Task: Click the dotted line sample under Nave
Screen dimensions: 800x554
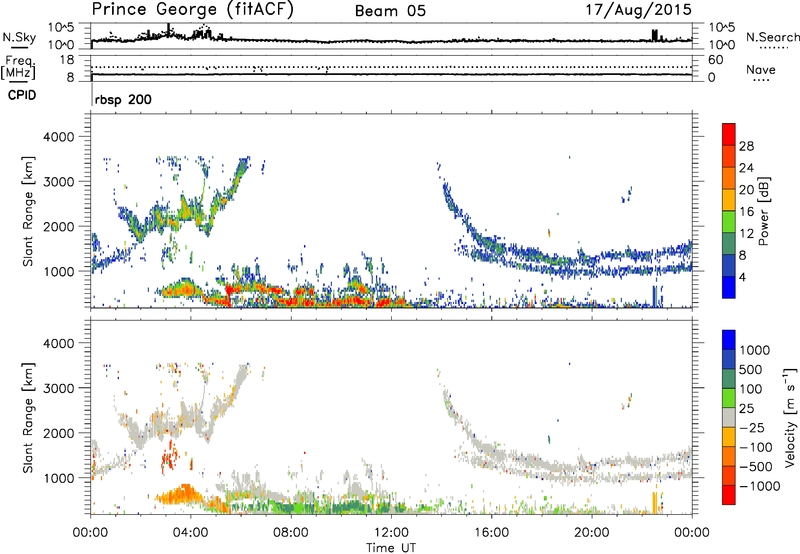Action: (762, 81)
